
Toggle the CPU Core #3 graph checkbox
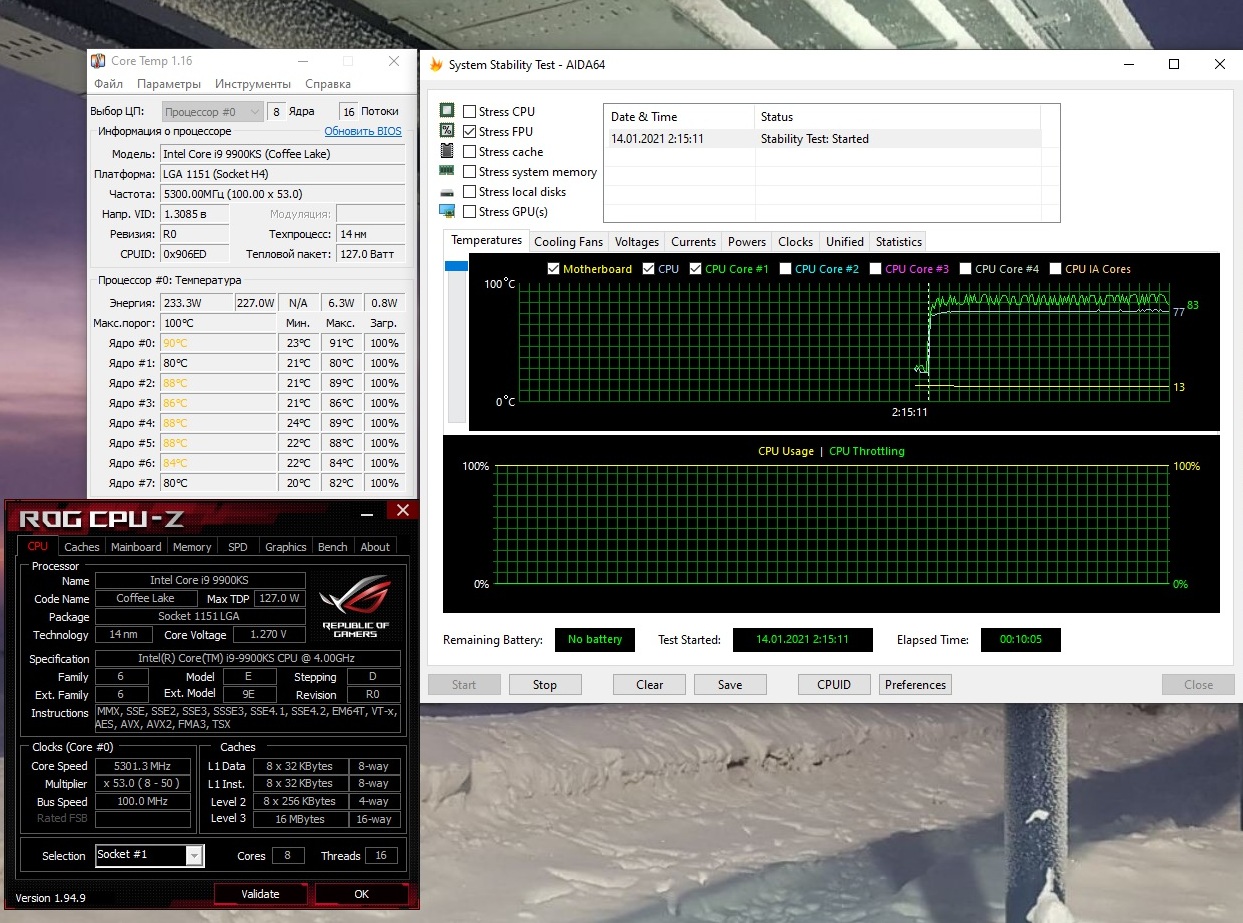[x=876, y=269]
